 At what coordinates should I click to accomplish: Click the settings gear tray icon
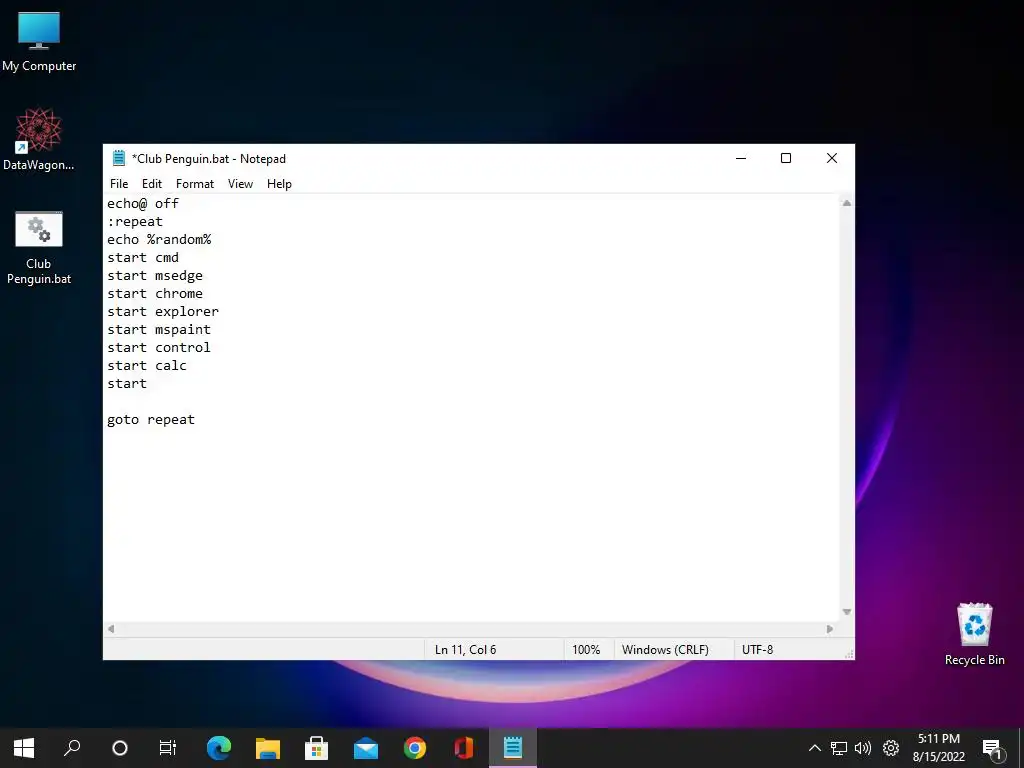pos(891,748)
